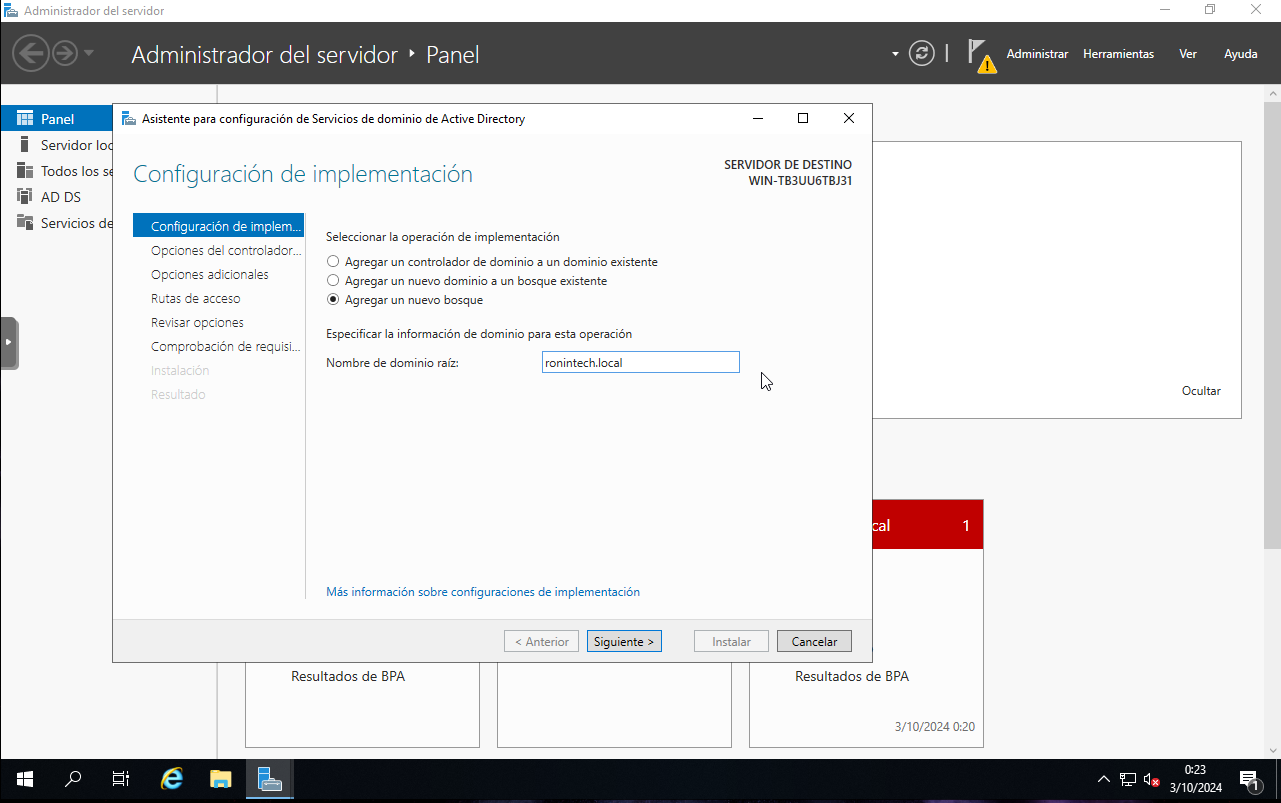Click 'Resultados de BPA' in right red tile
The height and width of the screenshot is (803, 1281).
pyautogui.click(x=852, y=676)
